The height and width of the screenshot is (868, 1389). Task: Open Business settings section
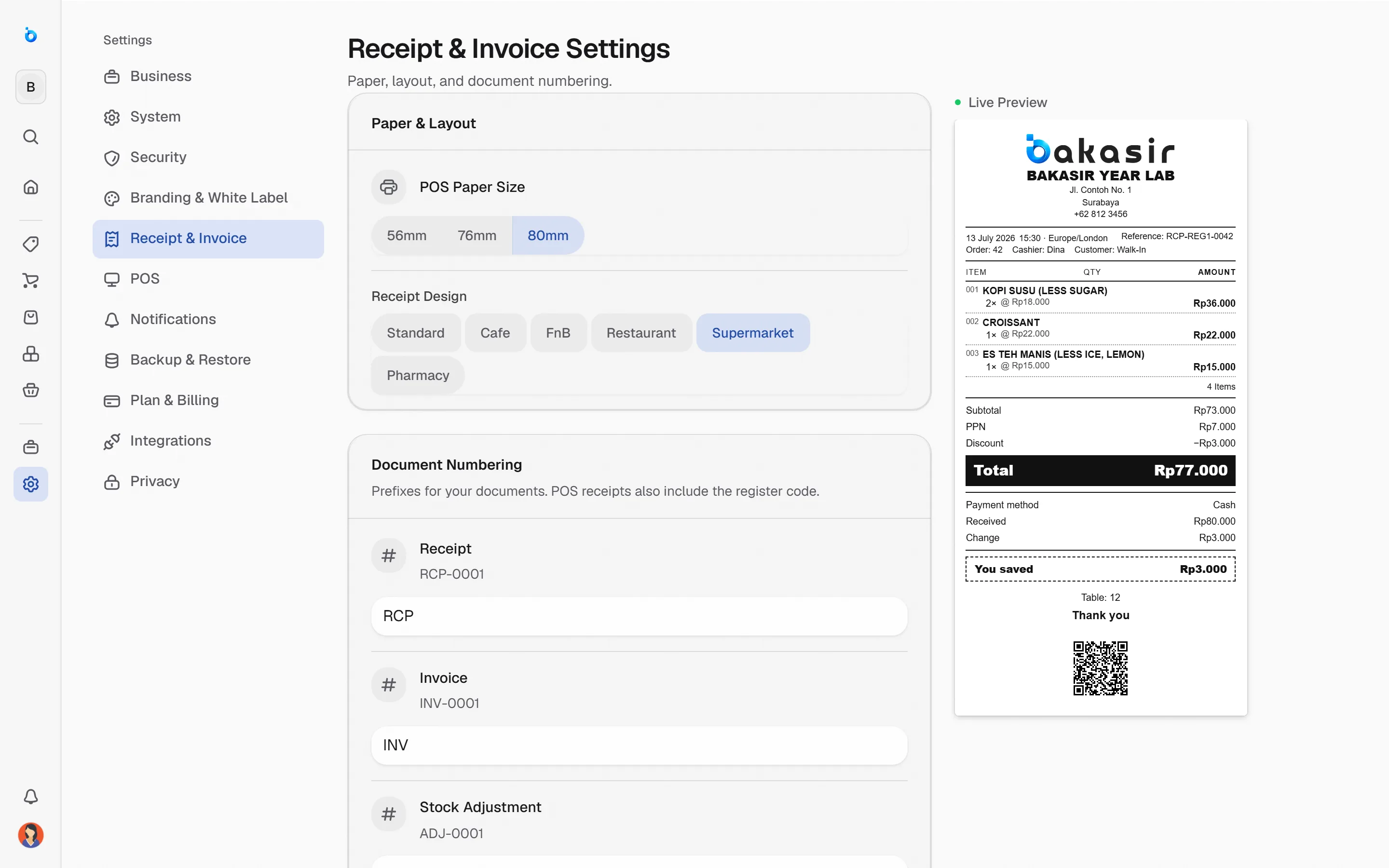208,76
